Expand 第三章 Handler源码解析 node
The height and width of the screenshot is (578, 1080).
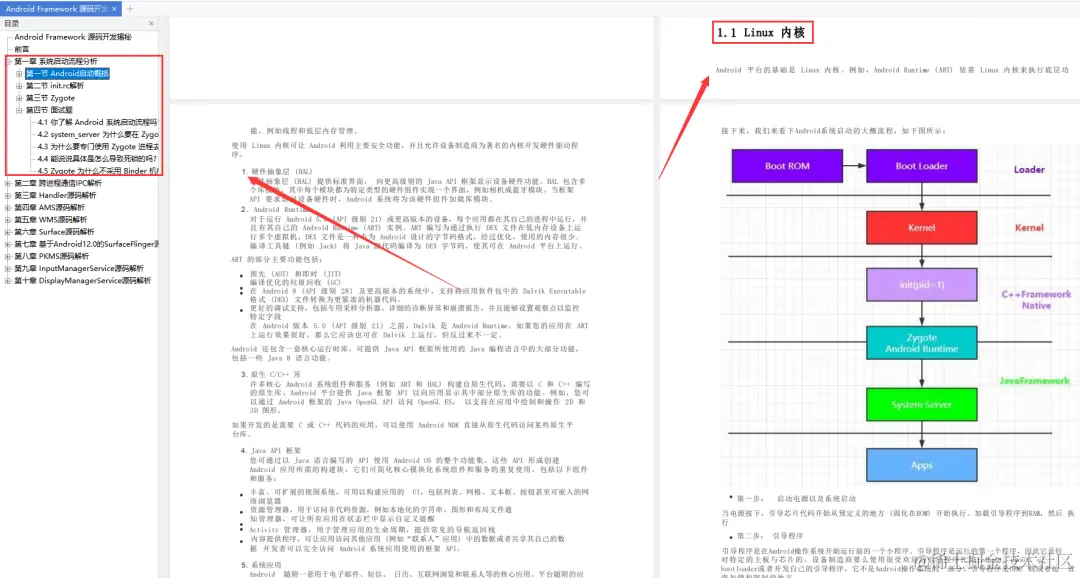click(x=8, y=196)
